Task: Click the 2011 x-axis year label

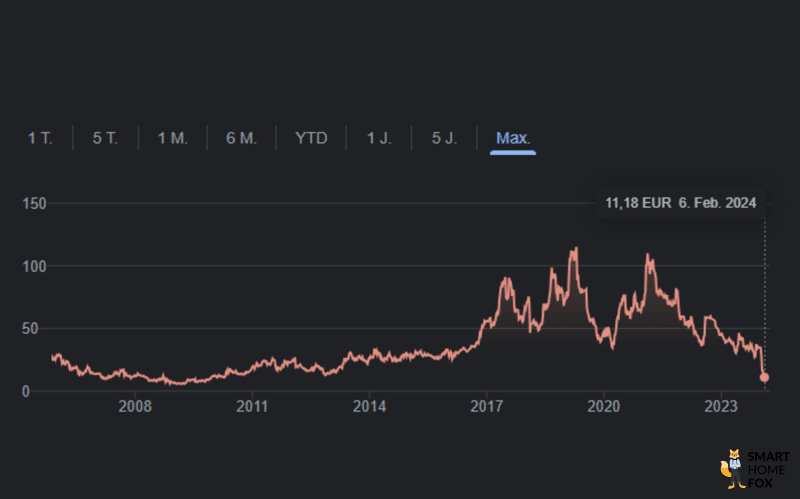Action: (252, 408)
